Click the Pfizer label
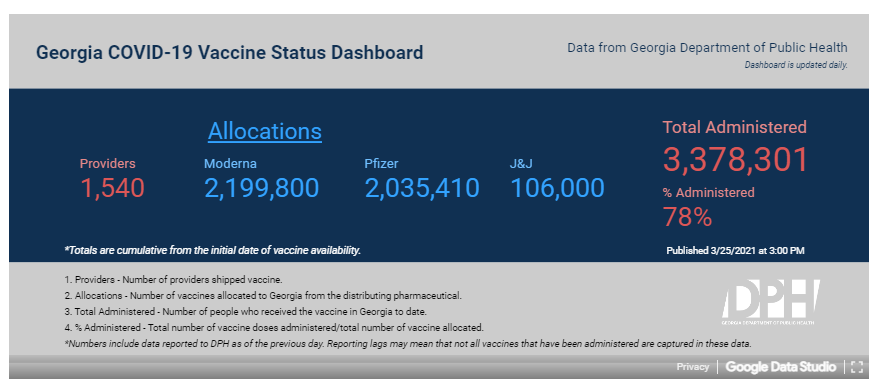 click(381, 164)
